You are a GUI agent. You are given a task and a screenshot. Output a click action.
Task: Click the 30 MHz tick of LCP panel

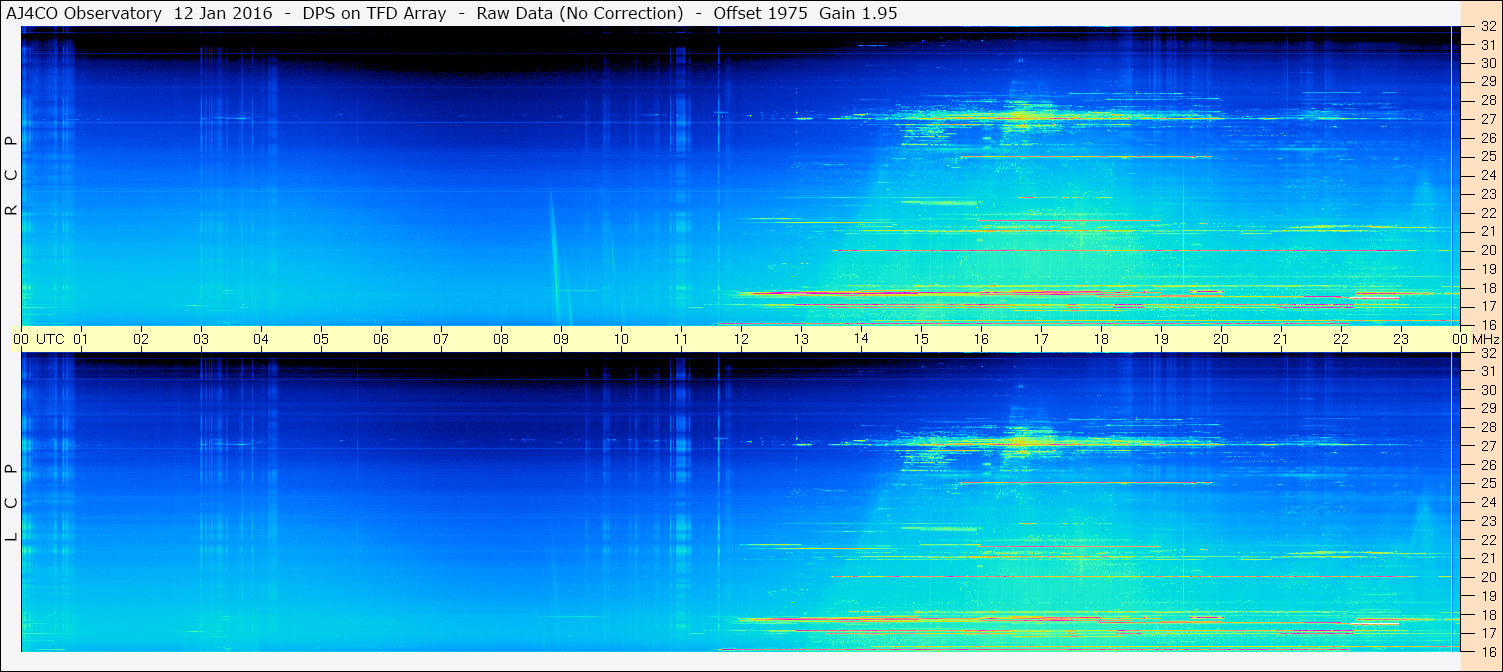[1487, 390]
